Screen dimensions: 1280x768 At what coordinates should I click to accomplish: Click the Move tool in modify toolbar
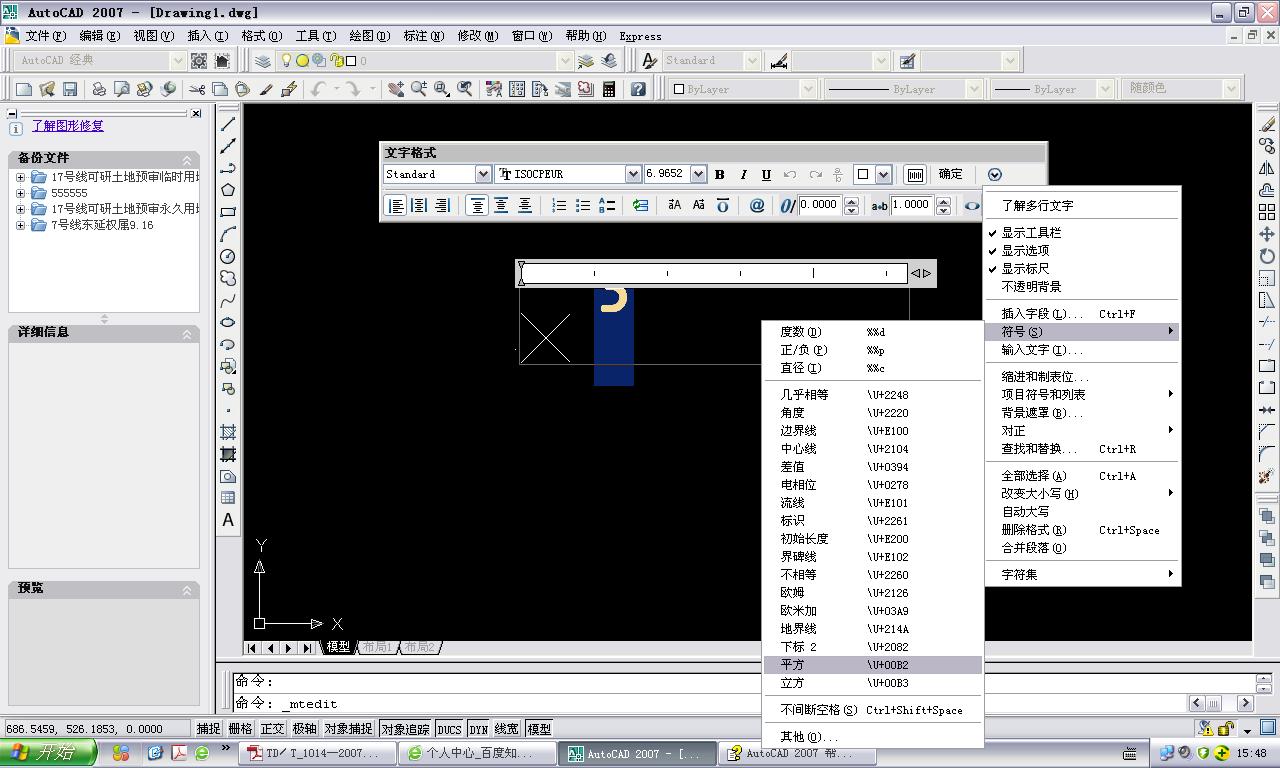(1267, 234)
